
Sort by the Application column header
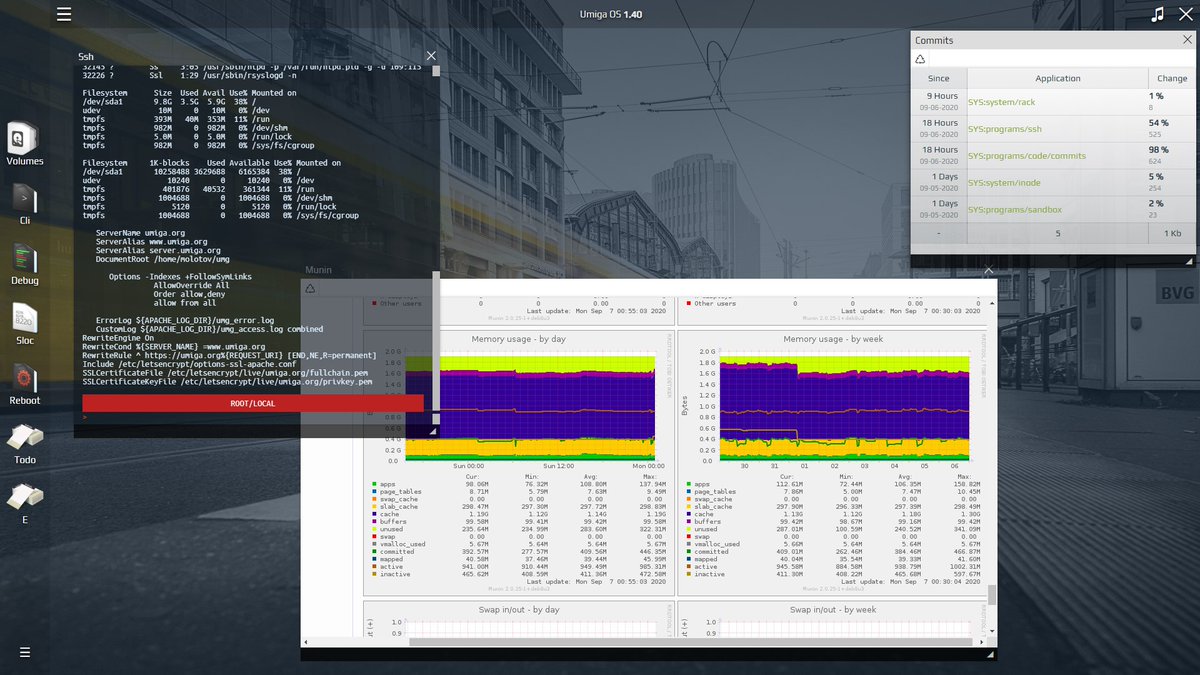pyautogui.click(x=1057, y=78)
